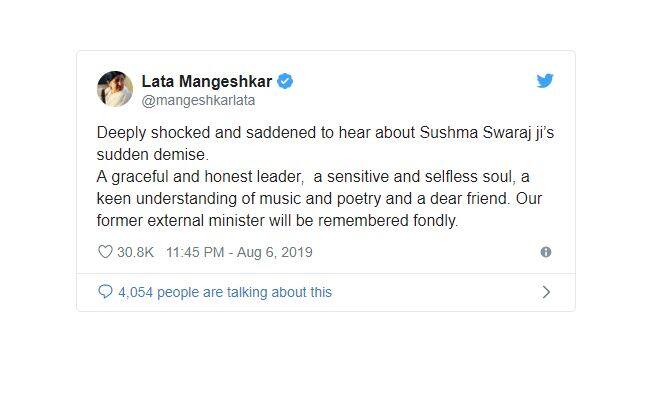The image size is (648, 404).
Task: Open the tweet info icon
Action: [x=545, y=252]
